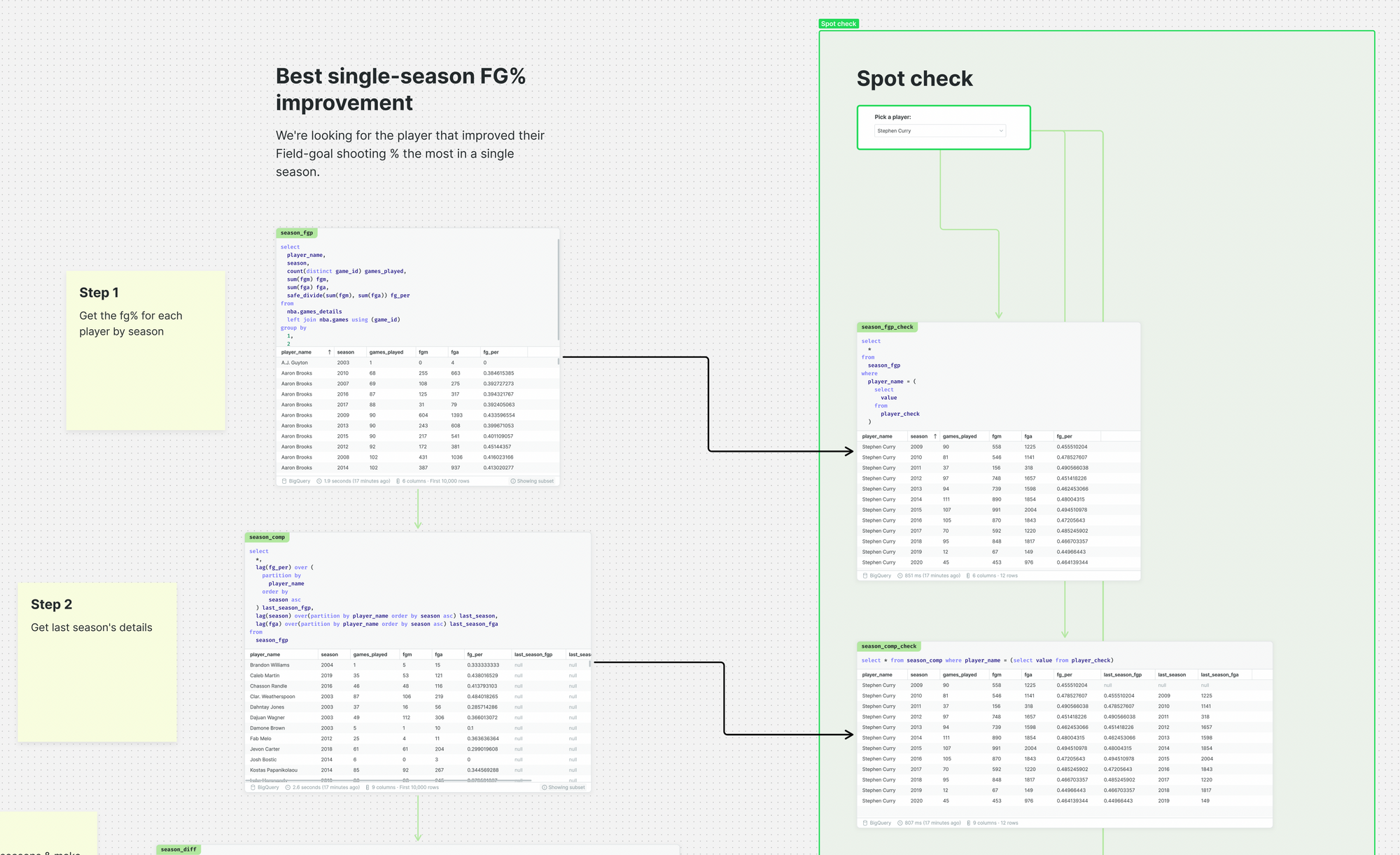The width and height of the screenshot is (1400, 855).
Task: Click clock run-time icon in season_fgp footer
Action: point(319,481)
